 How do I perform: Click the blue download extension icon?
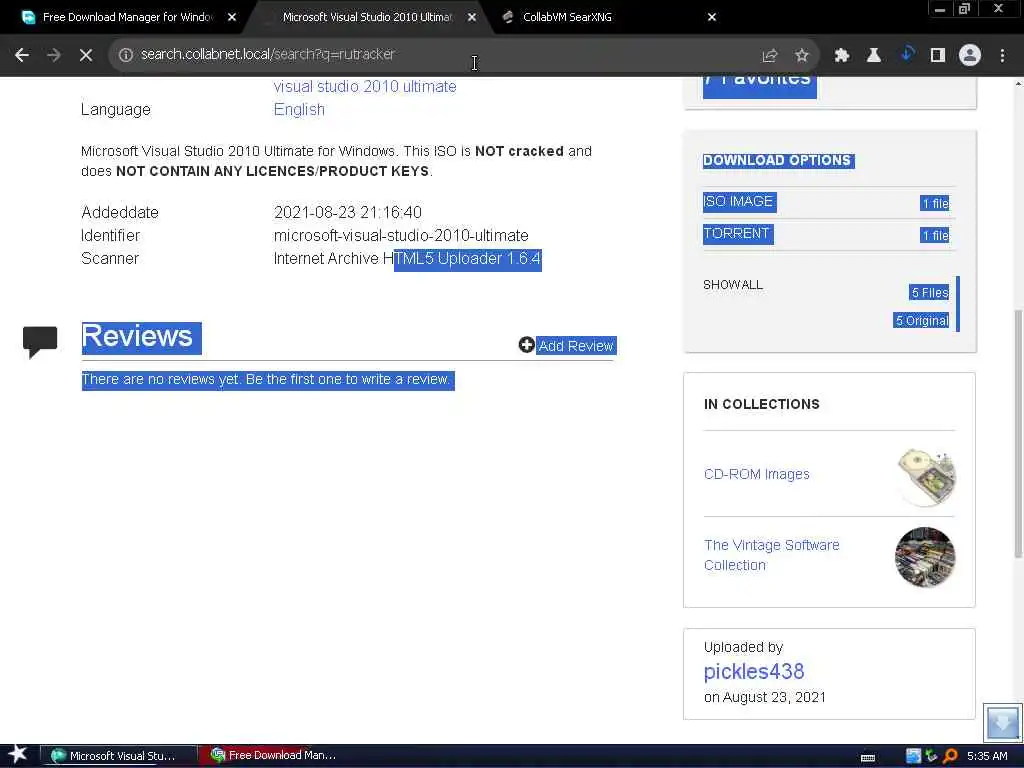pos(906,54)
